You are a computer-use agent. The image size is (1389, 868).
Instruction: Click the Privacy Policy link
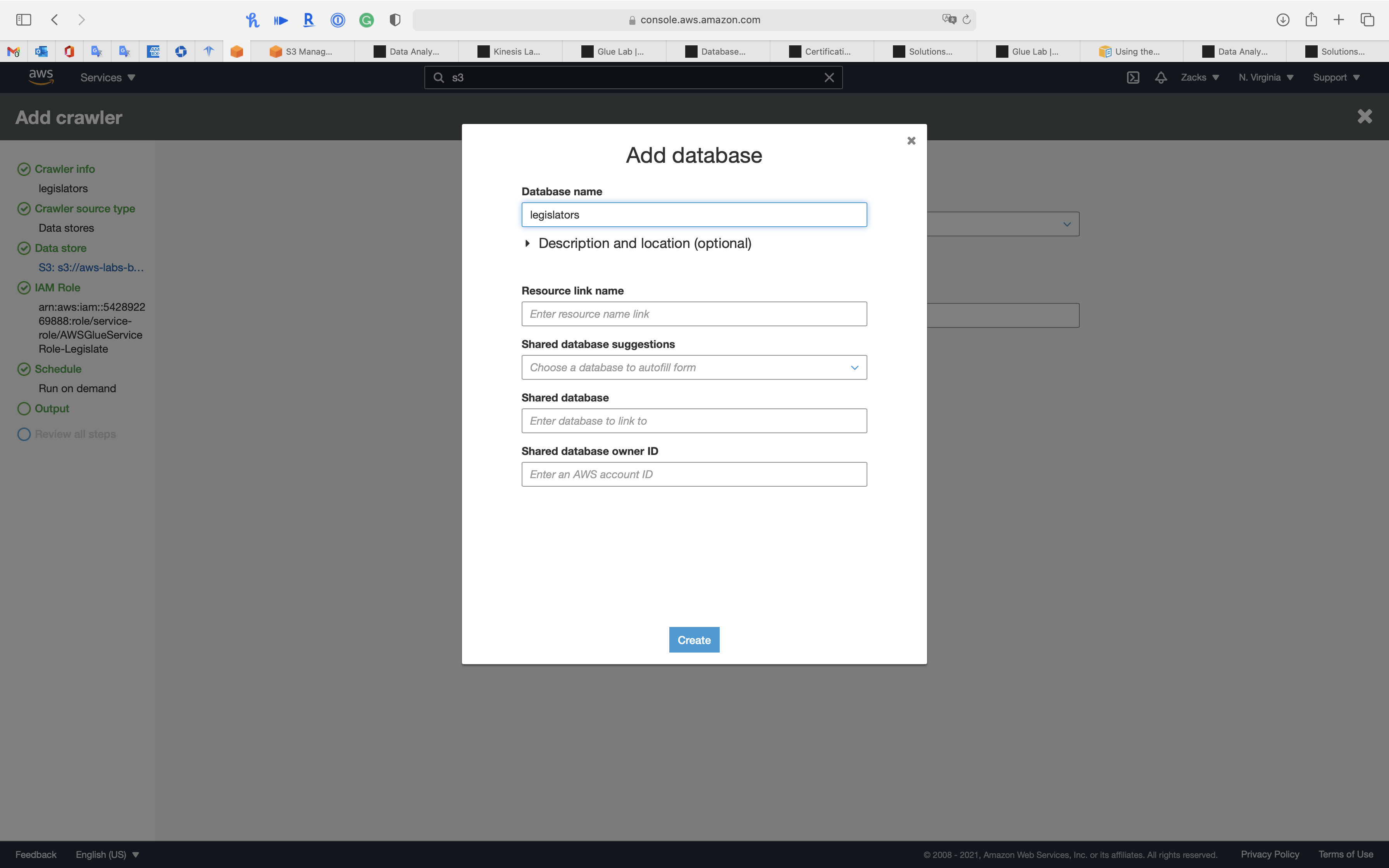[1270, 854]
